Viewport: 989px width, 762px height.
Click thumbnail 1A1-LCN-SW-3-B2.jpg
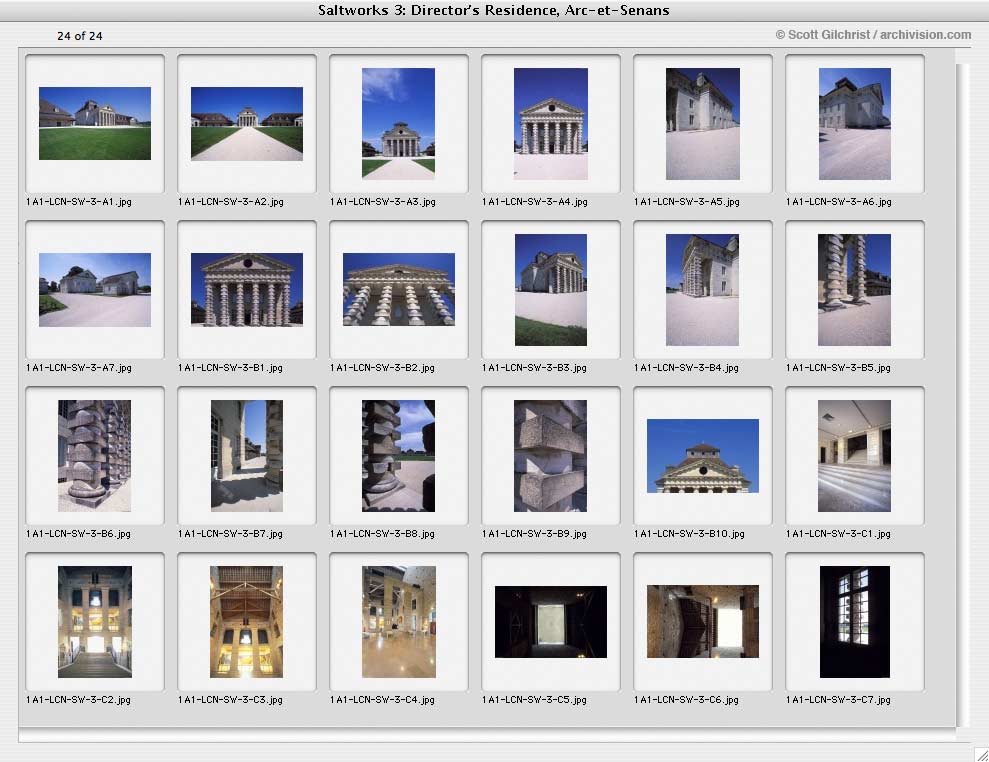click(x=399, y=290)
